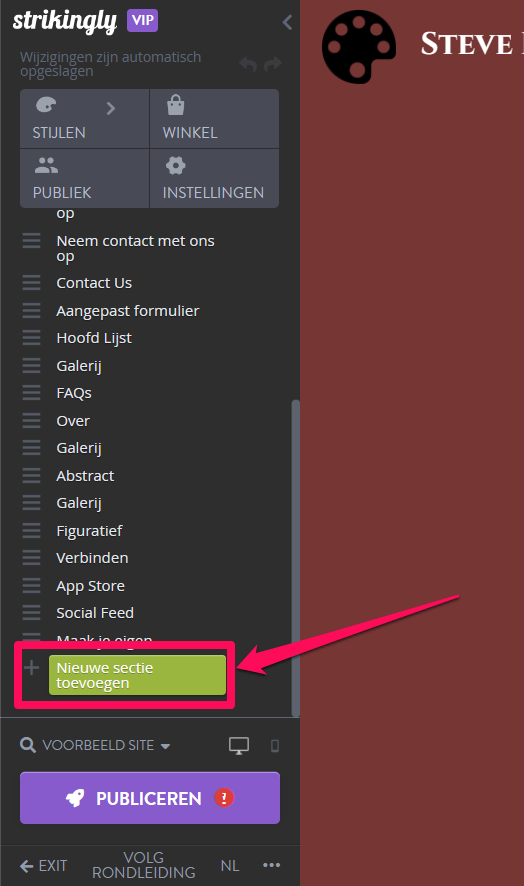The image size is (524, 886).
Task: Open Instellingen gear panel
Action: (x=214, y=179)
